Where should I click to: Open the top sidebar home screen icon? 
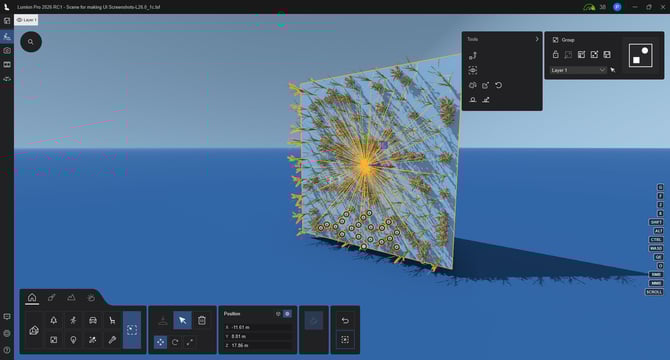[7, 20]
